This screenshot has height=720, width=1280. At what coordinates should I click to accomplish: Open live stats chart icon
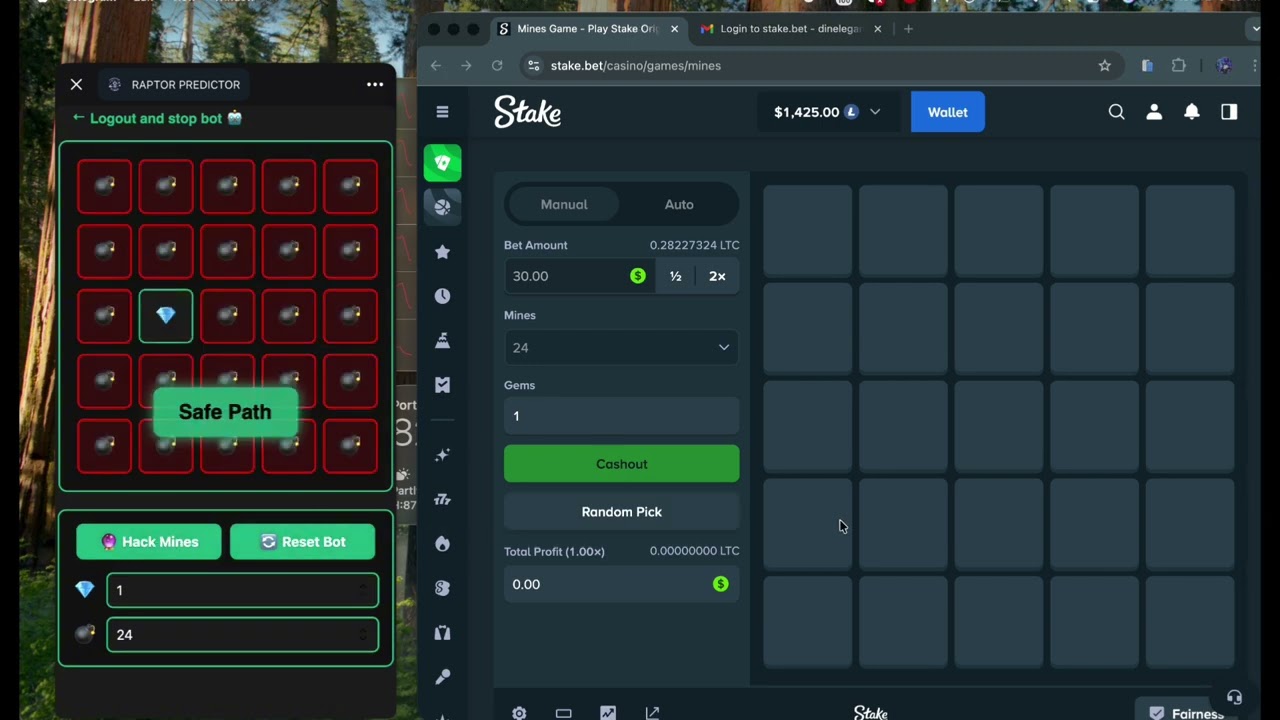(x=608, y=713)
